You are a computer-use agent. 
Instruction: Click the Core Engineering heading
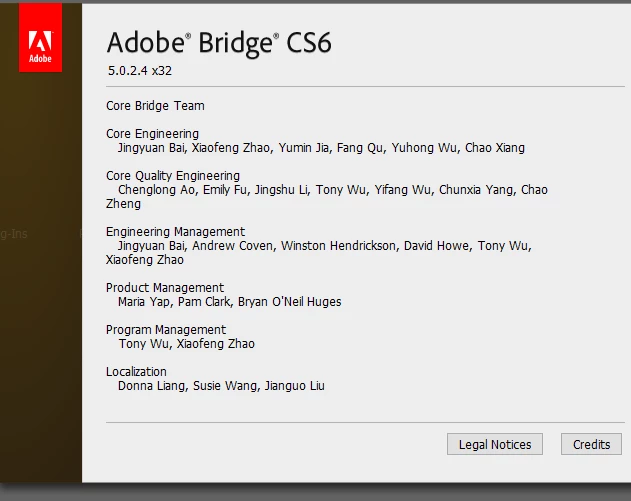[152, 134]
